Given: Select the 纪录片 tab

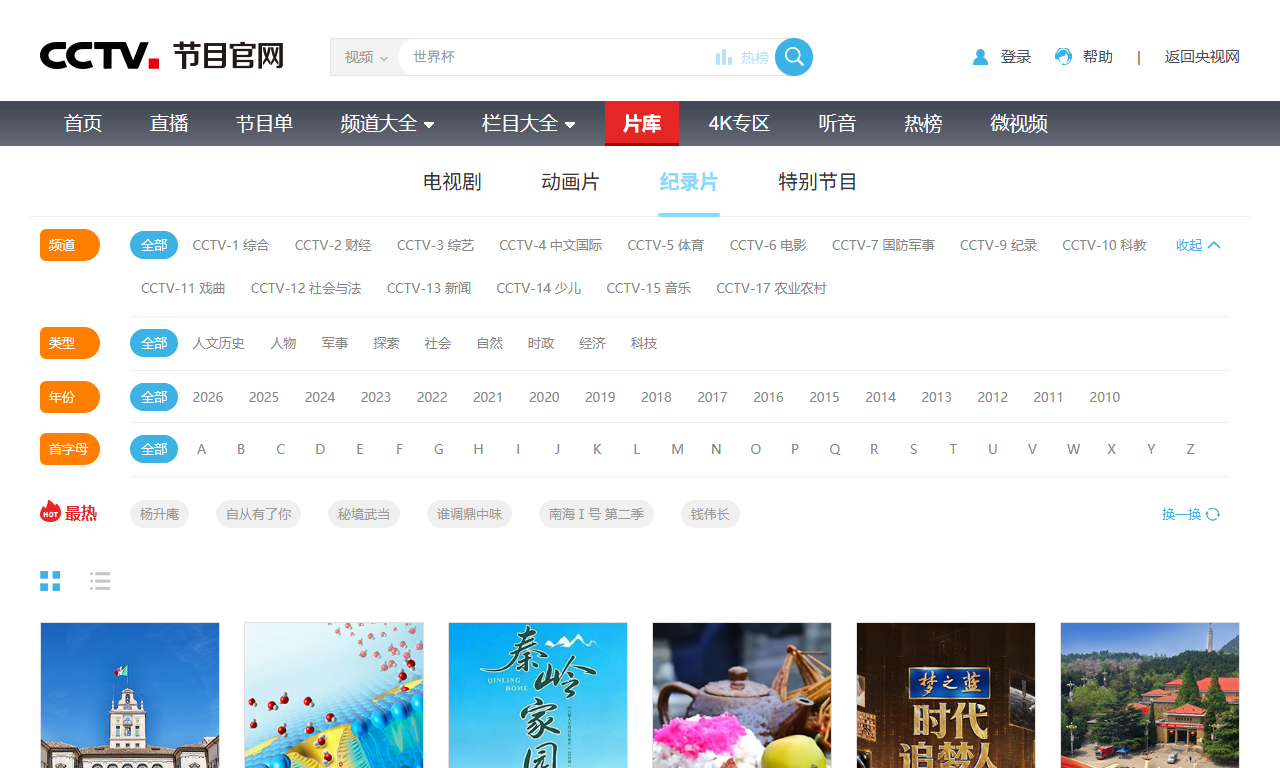Looking at the screenshot, I should [x=689, y=182].
